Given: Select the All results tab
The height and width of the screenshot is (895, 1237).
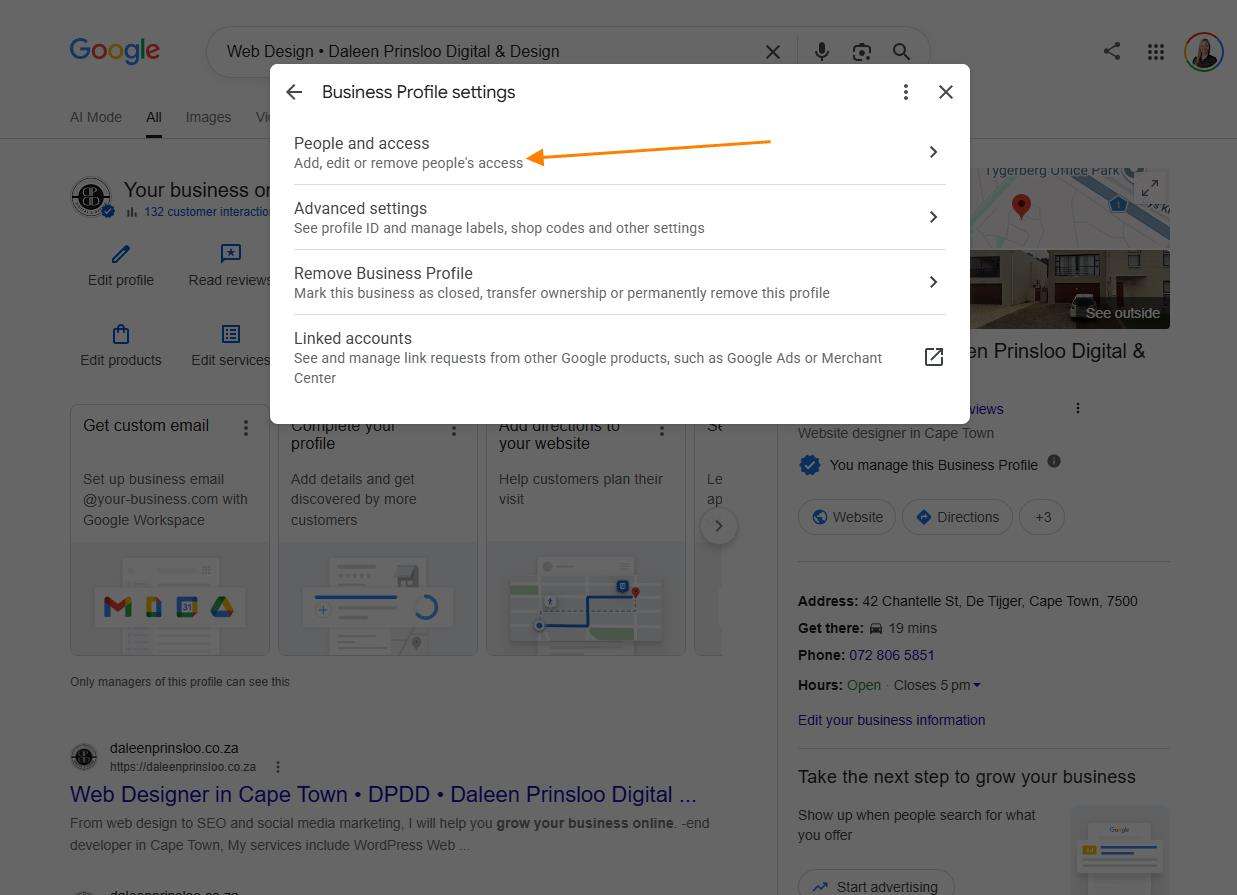Looking at the screenshot, I should (x=153, y=117).
